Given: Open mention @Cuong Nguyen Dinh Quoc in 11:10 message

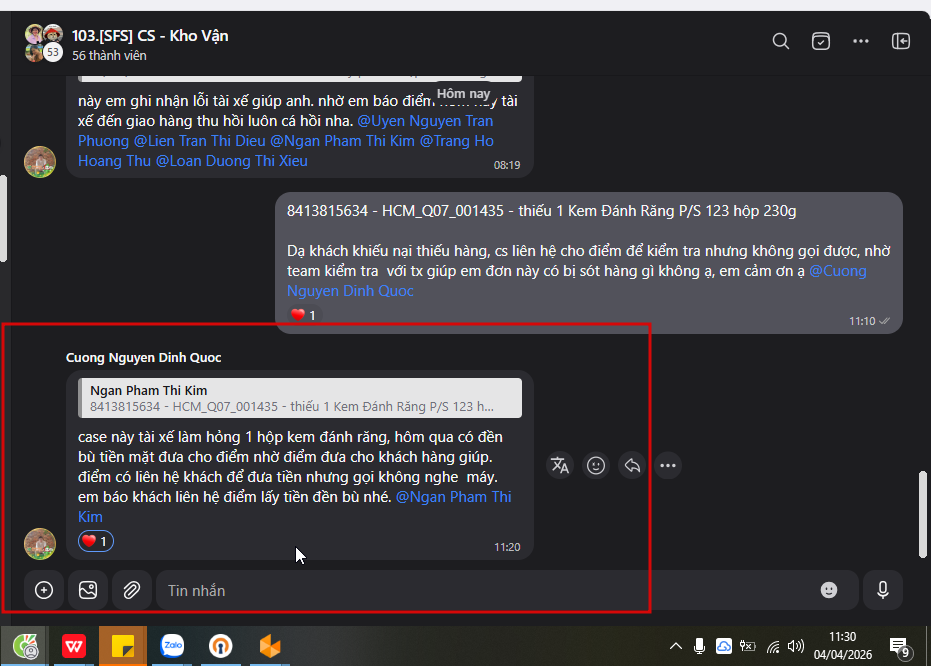Looking at the screenshot, I should click(x=837, y=271).
